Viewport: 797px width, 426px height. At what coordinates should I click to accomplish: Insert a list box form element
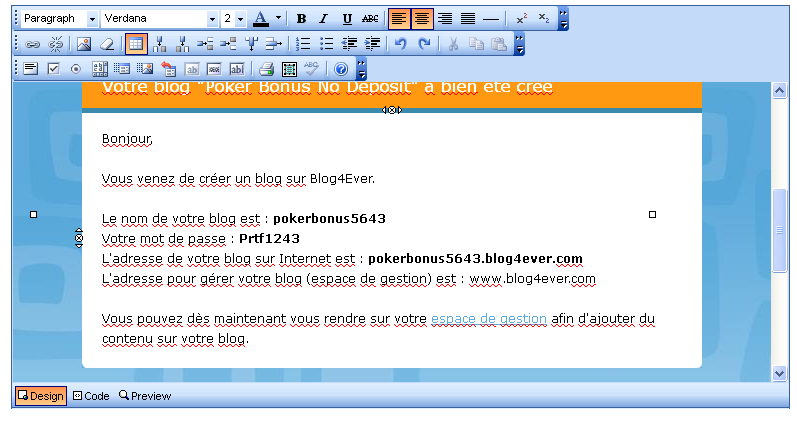point(100,69)
